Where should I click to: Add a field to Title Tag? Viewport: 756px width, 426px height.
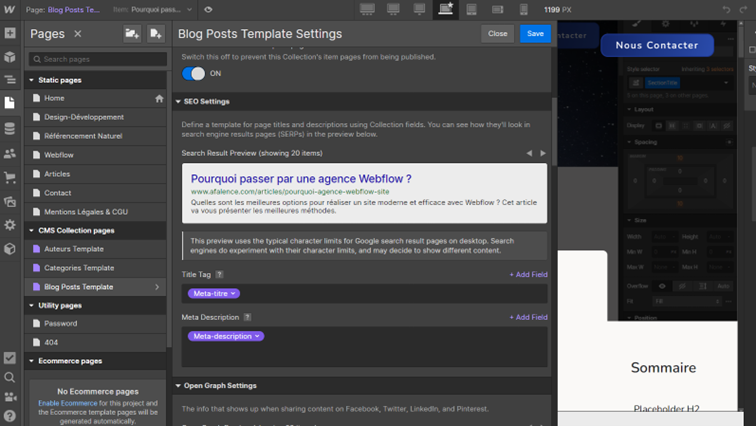[528, 274]
